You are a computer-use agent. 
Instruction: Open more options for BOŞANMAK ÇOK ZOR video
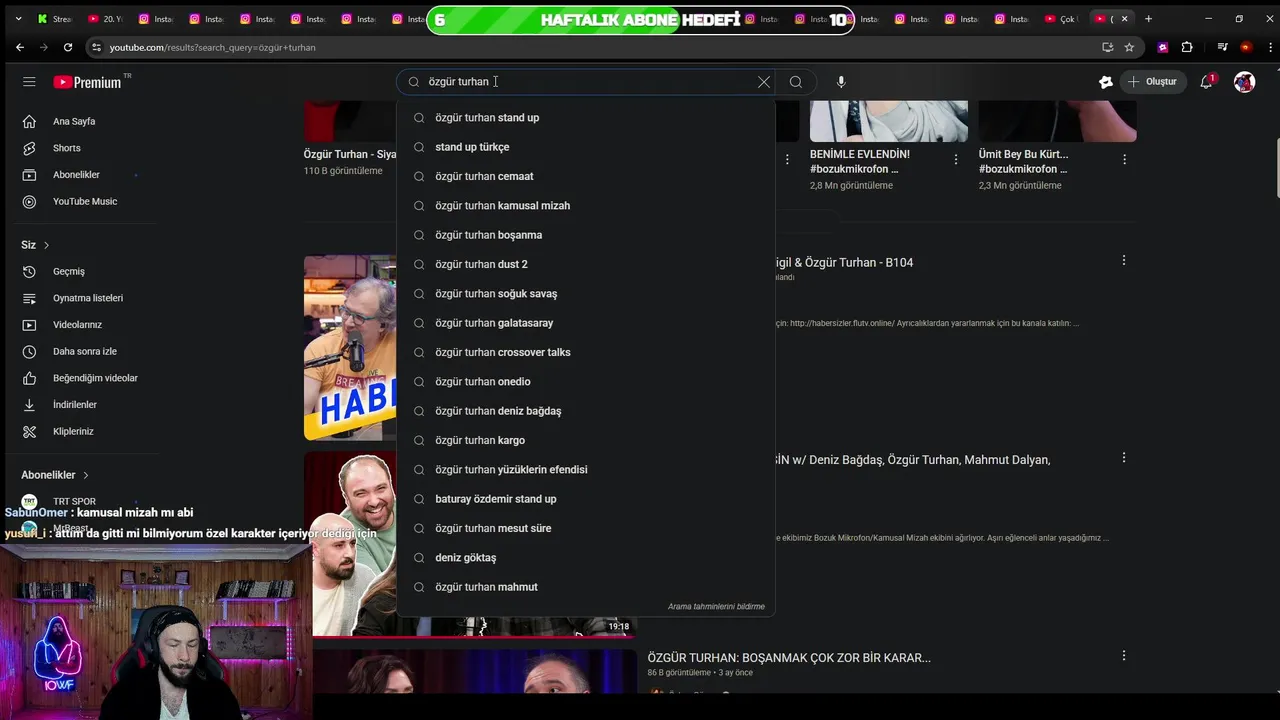pos(1124,656)
